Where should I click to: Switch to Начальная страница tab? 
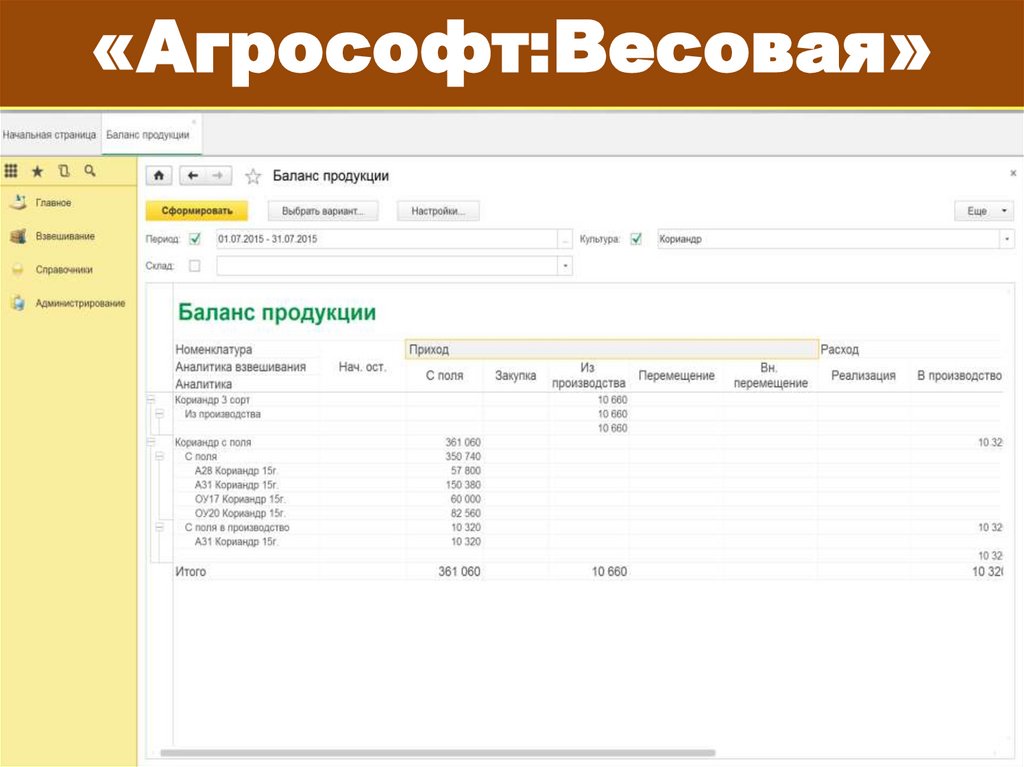pyautogui.click(x=50, y=135)
